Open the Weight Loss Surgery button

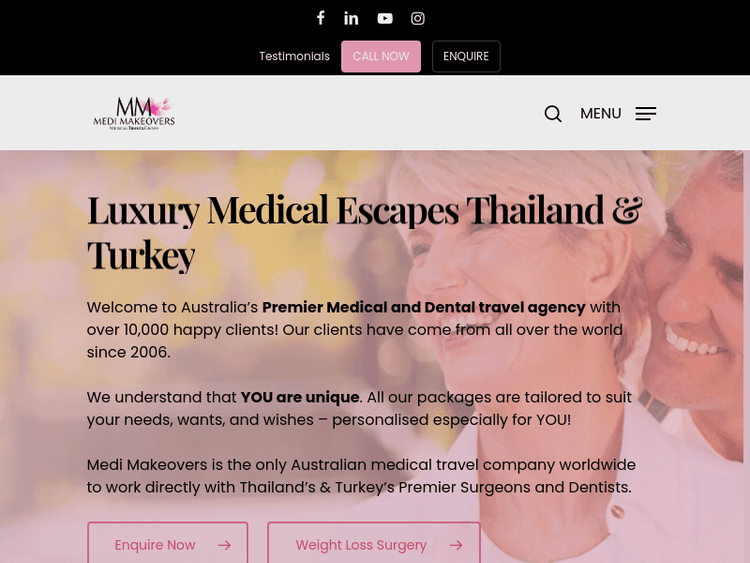(374, 542)
